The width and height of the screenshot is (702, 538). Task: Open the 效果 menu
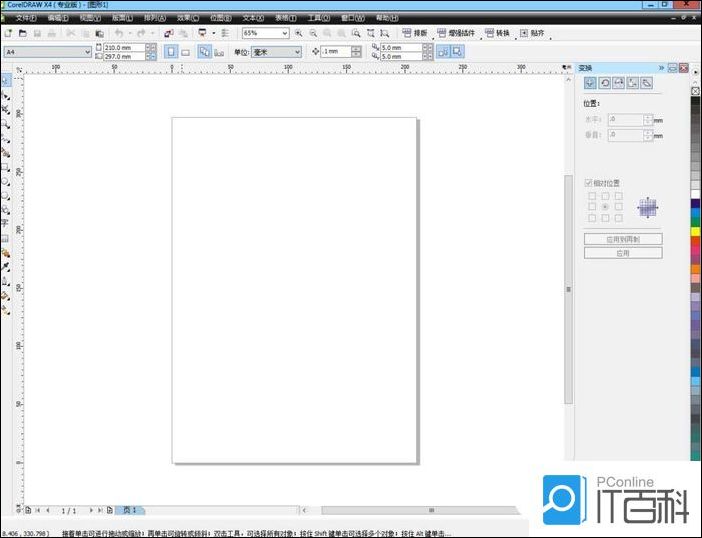point(187,18)
